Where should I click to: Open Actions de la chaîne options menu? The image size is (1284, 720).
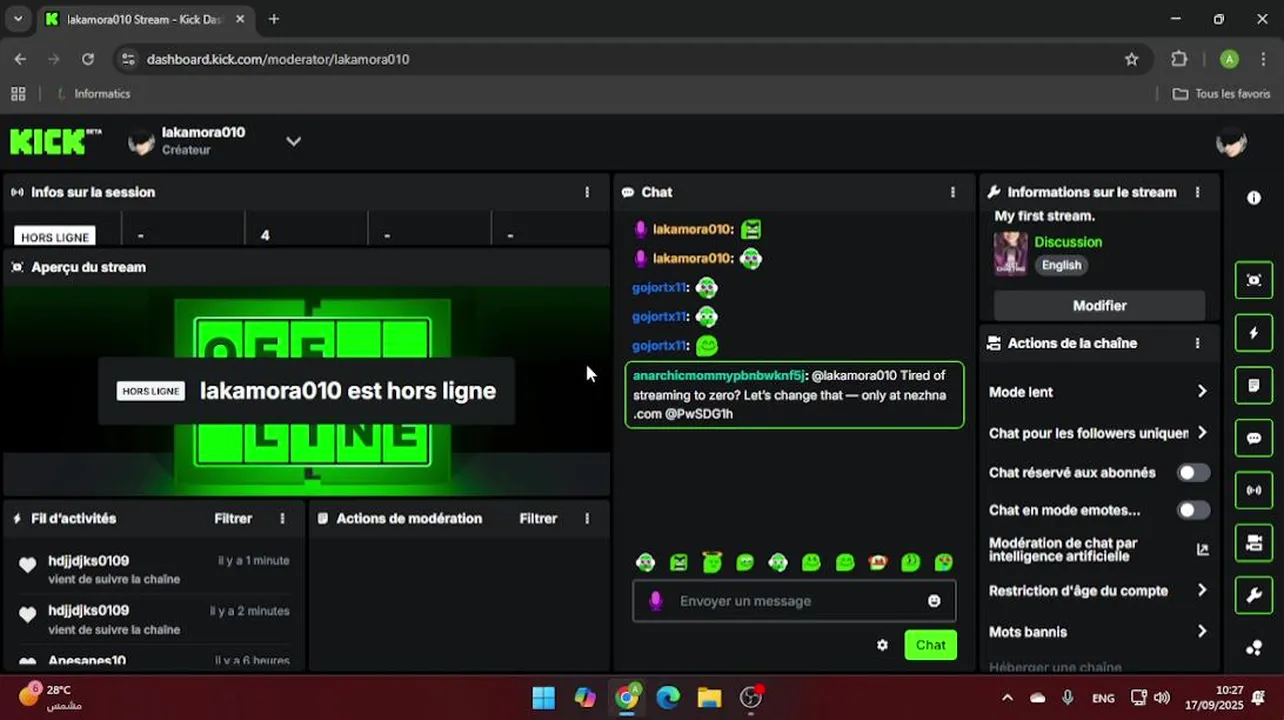[x=1197, y=343]
